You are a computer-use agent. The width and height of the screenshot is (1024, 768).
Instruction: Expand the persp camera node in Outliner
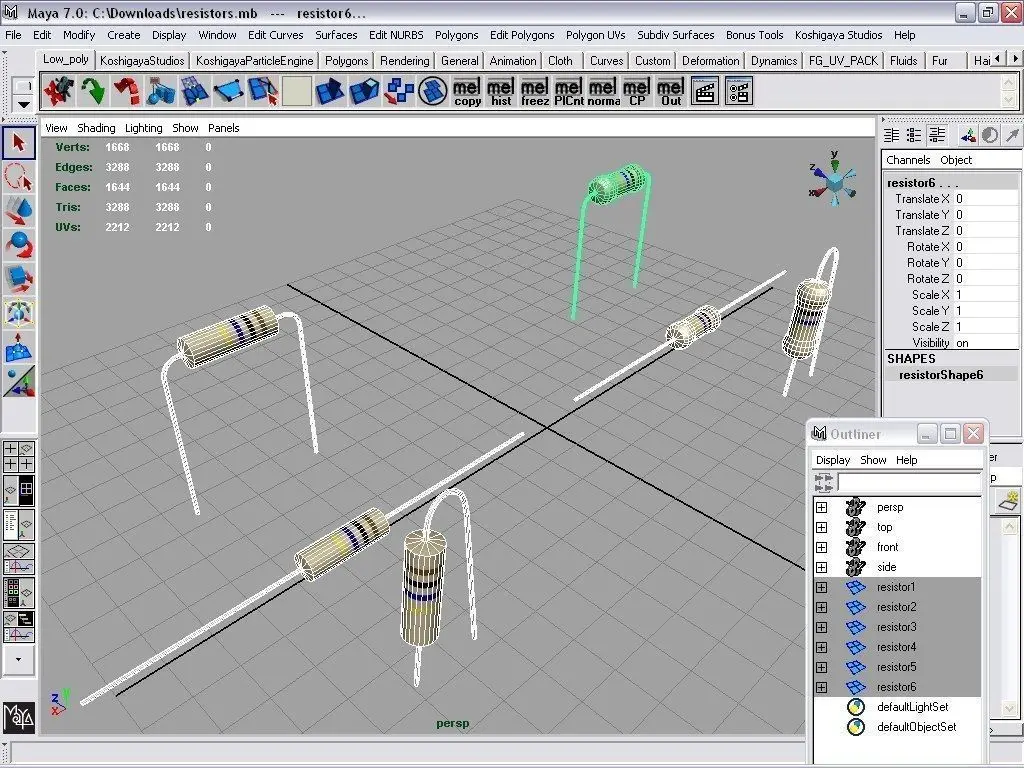(x=822, y=507)
